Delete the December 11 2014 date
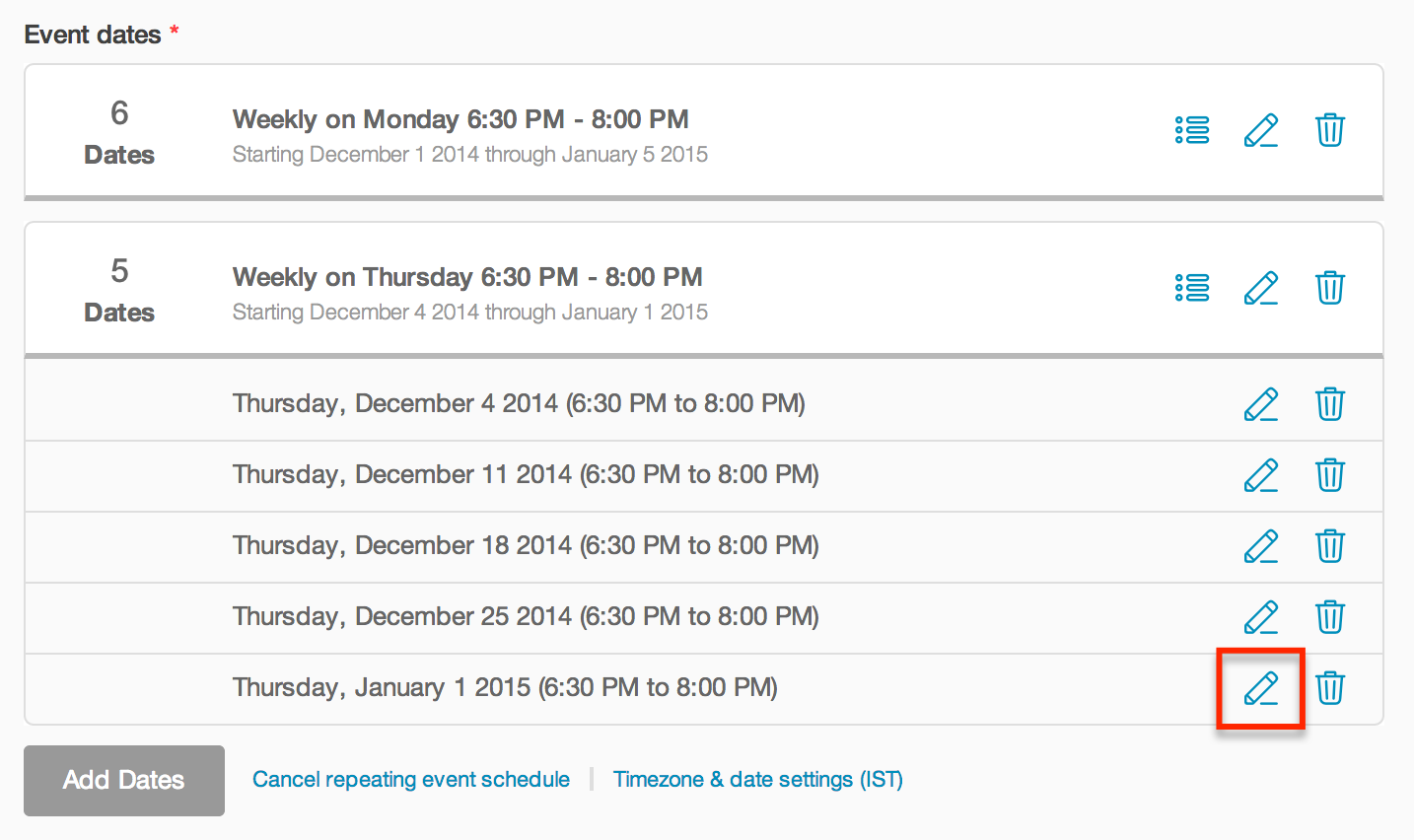This screenshot has height=840, width=1414. (x=1330, y=475)
